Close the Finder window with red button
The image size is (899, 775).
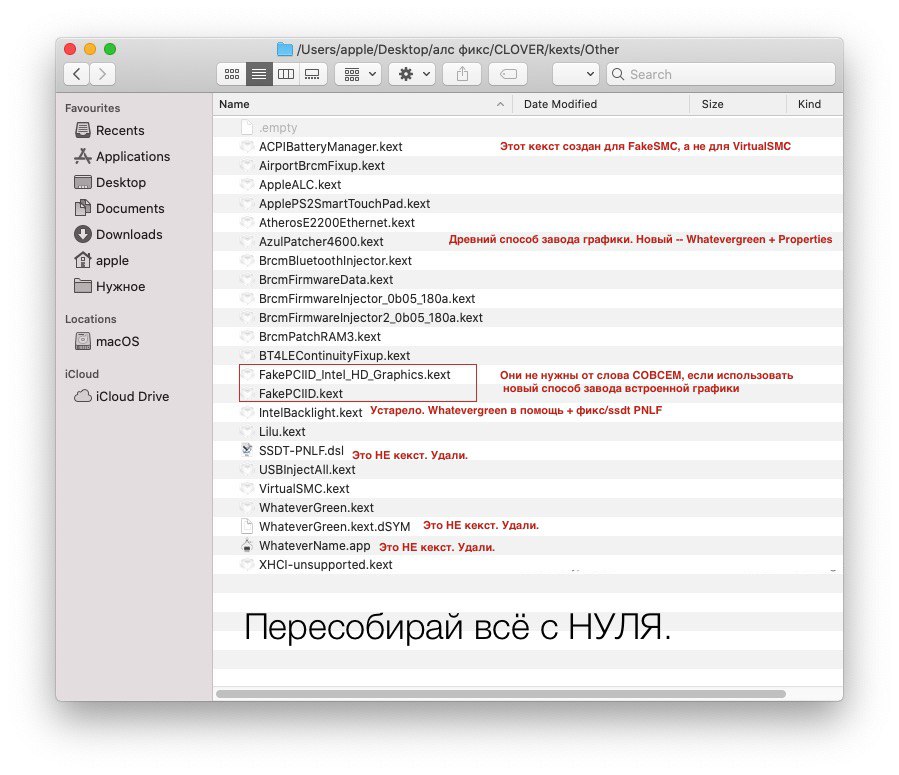tap(70, 49)
